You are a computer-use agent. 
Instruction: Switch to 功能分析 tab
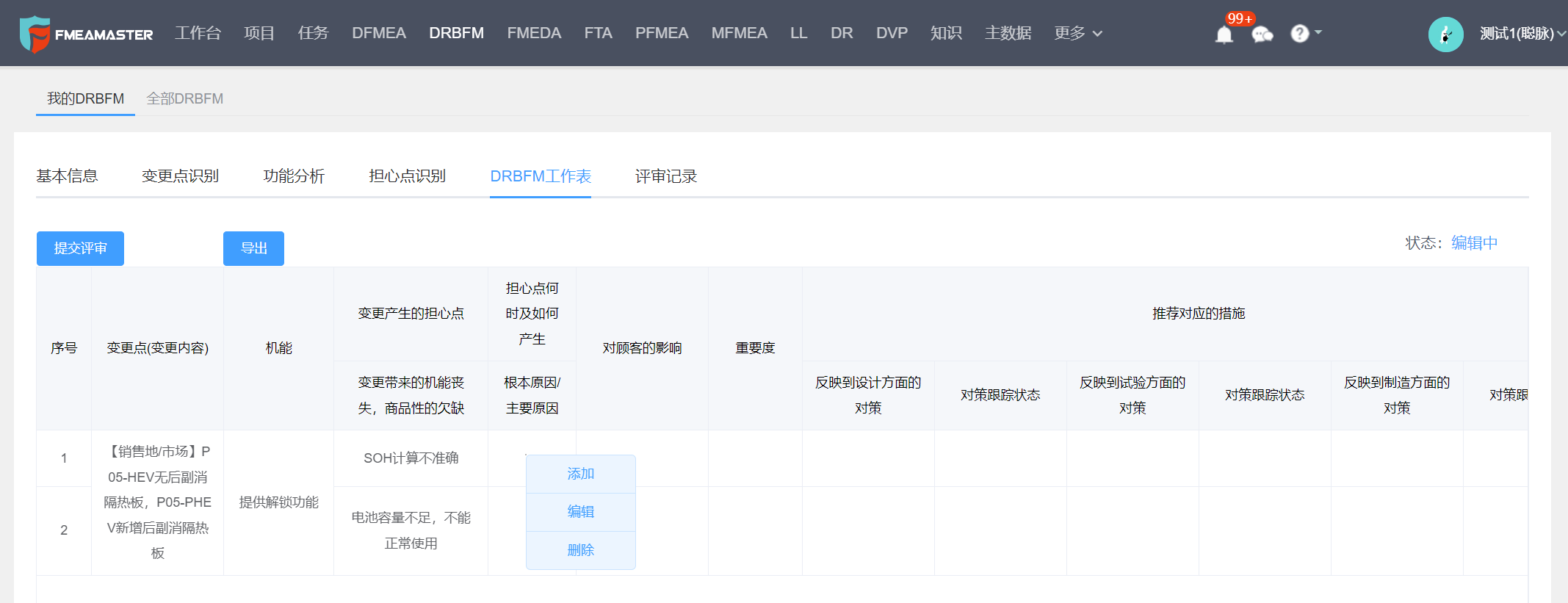point(294,176)
